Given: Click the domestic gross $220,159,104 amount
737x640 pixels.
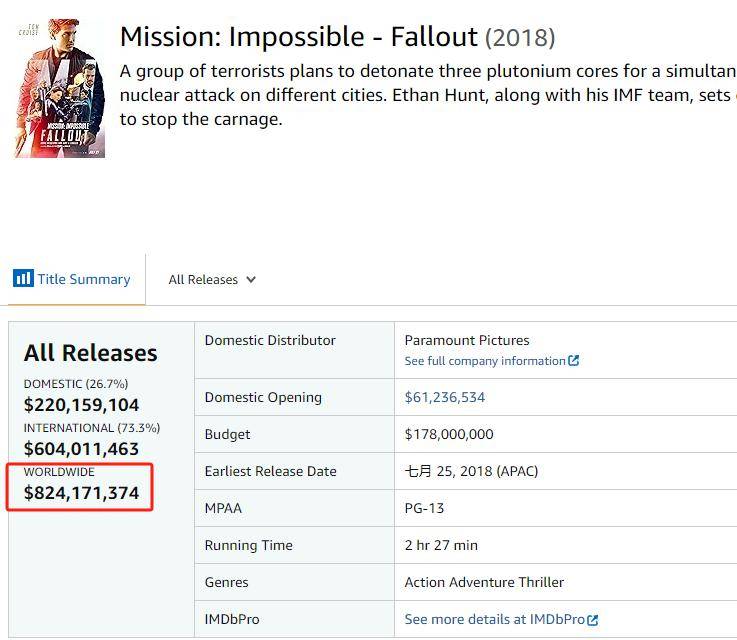Looking at the screenshot, I should [81, 405].
